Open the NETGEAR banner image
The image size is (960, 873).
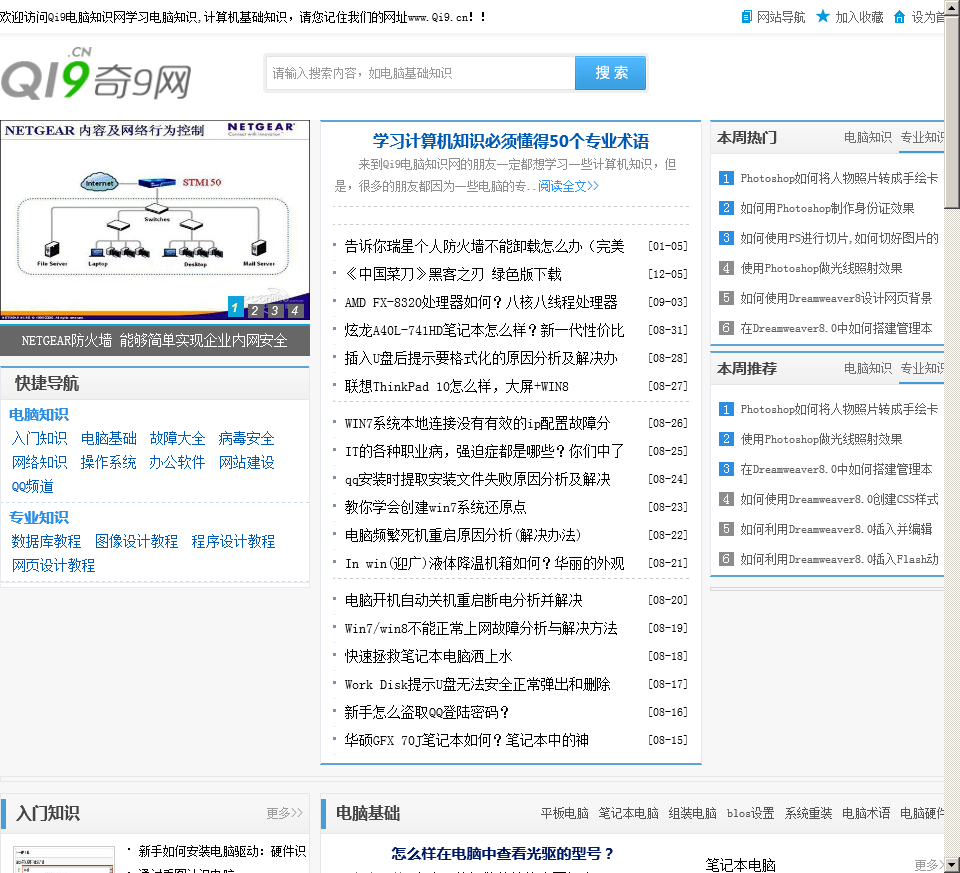coord(155,220)
